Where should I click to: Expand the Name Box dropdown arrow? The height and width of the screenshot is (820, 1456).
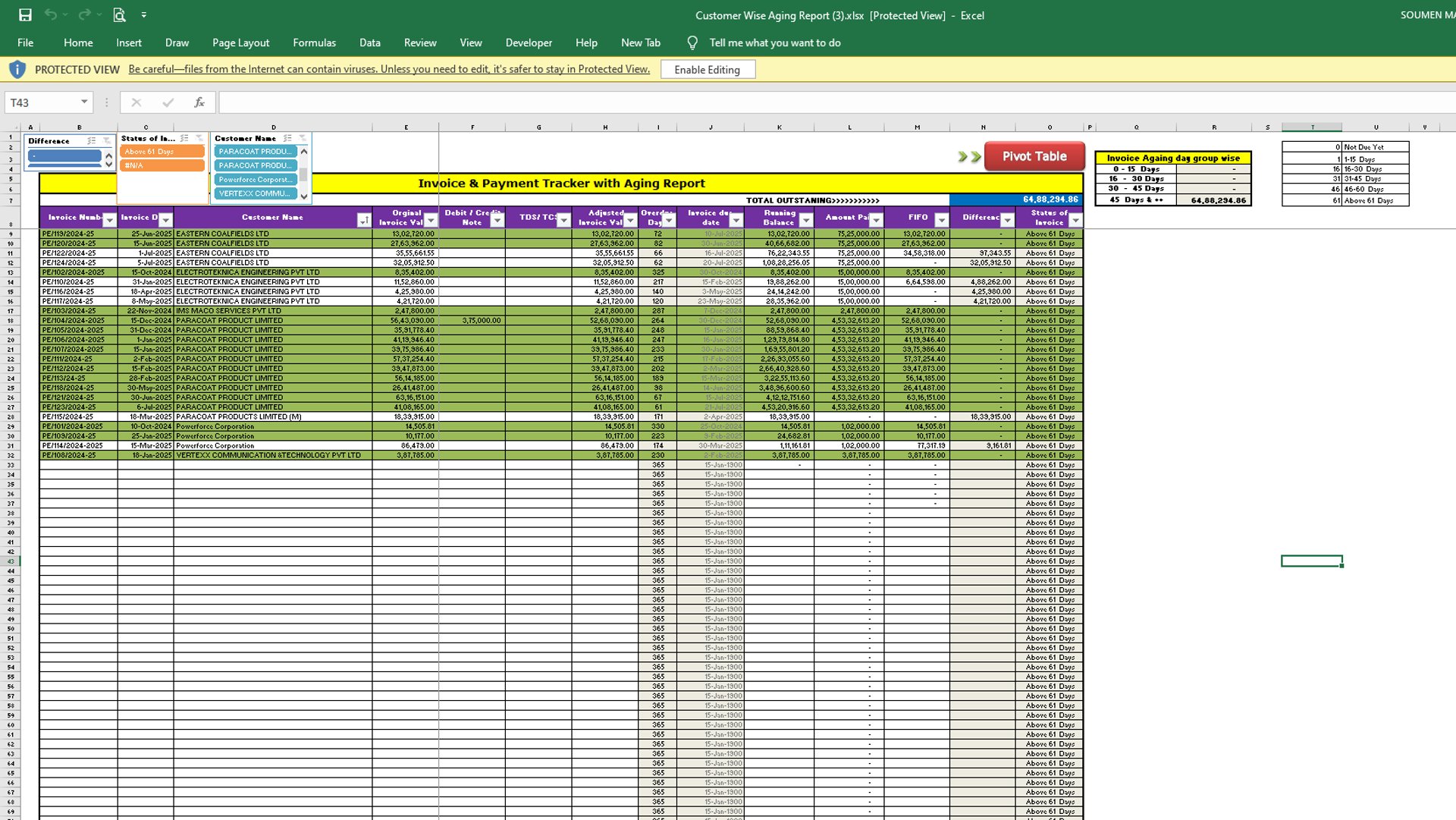(x=84, y=102)
